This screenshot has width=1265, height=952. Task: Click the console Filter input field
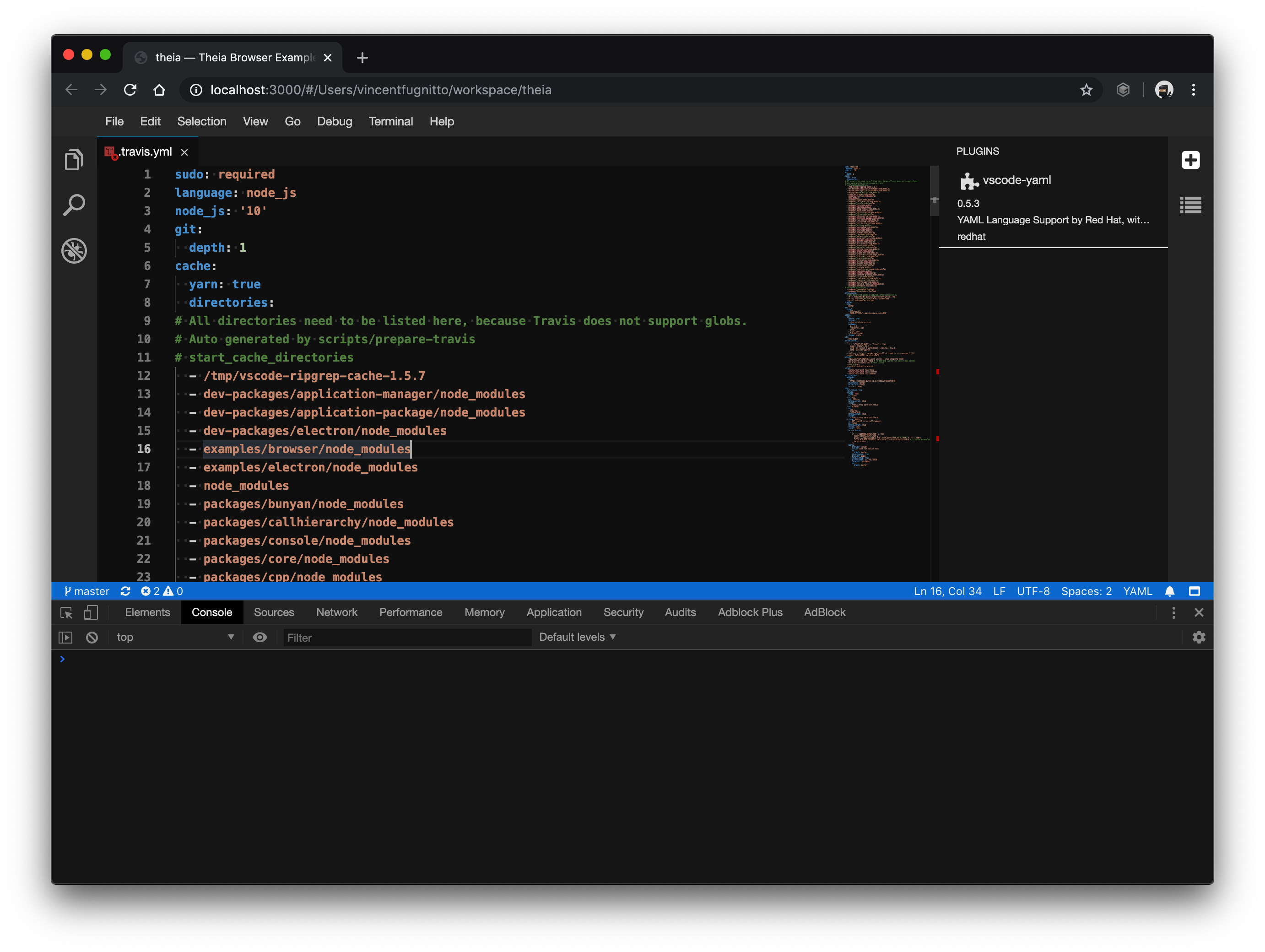coord(406,638)
